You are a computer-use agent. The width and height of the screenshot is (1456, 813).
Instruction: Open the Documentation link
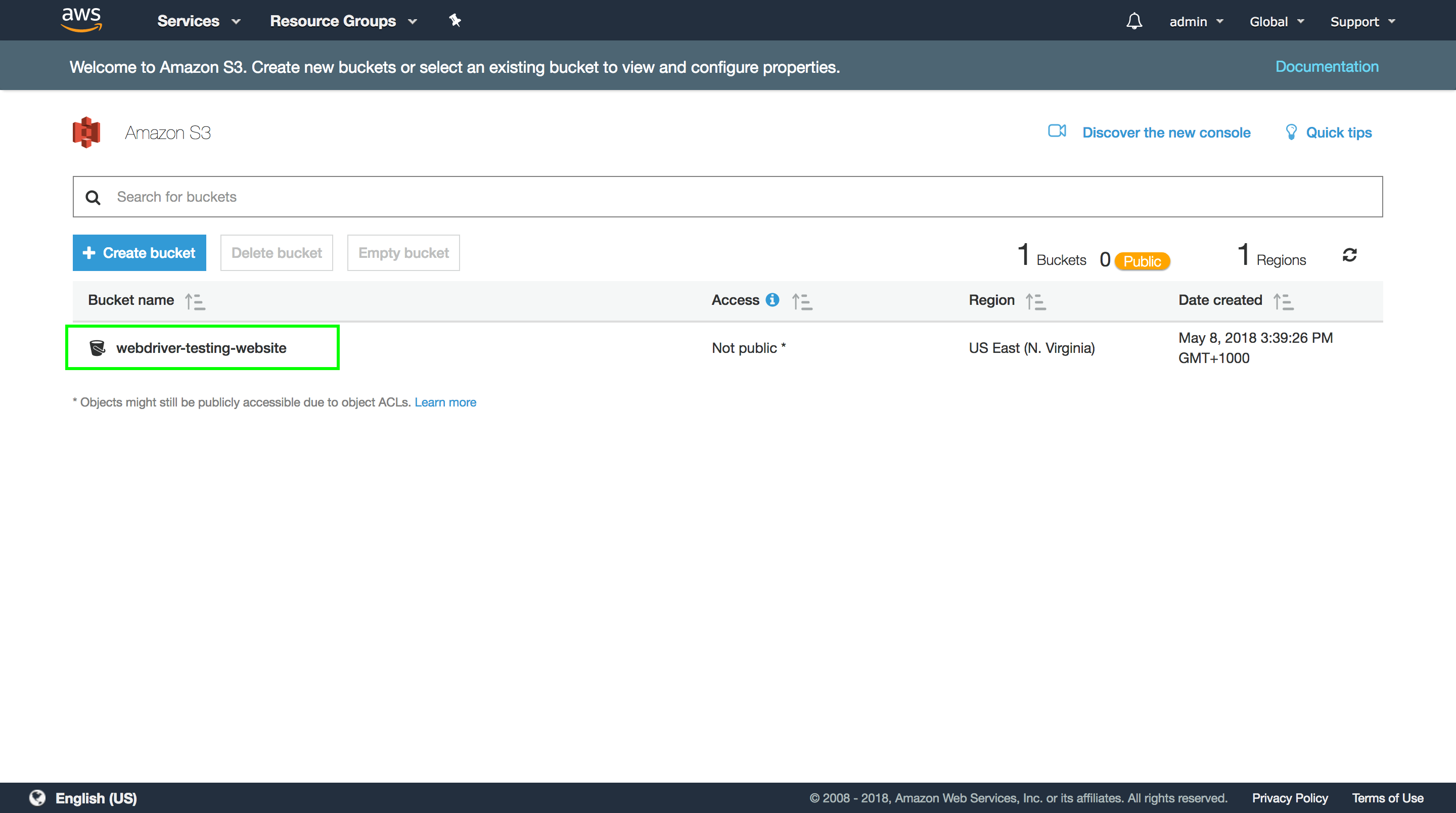[x=1327, y=67]
